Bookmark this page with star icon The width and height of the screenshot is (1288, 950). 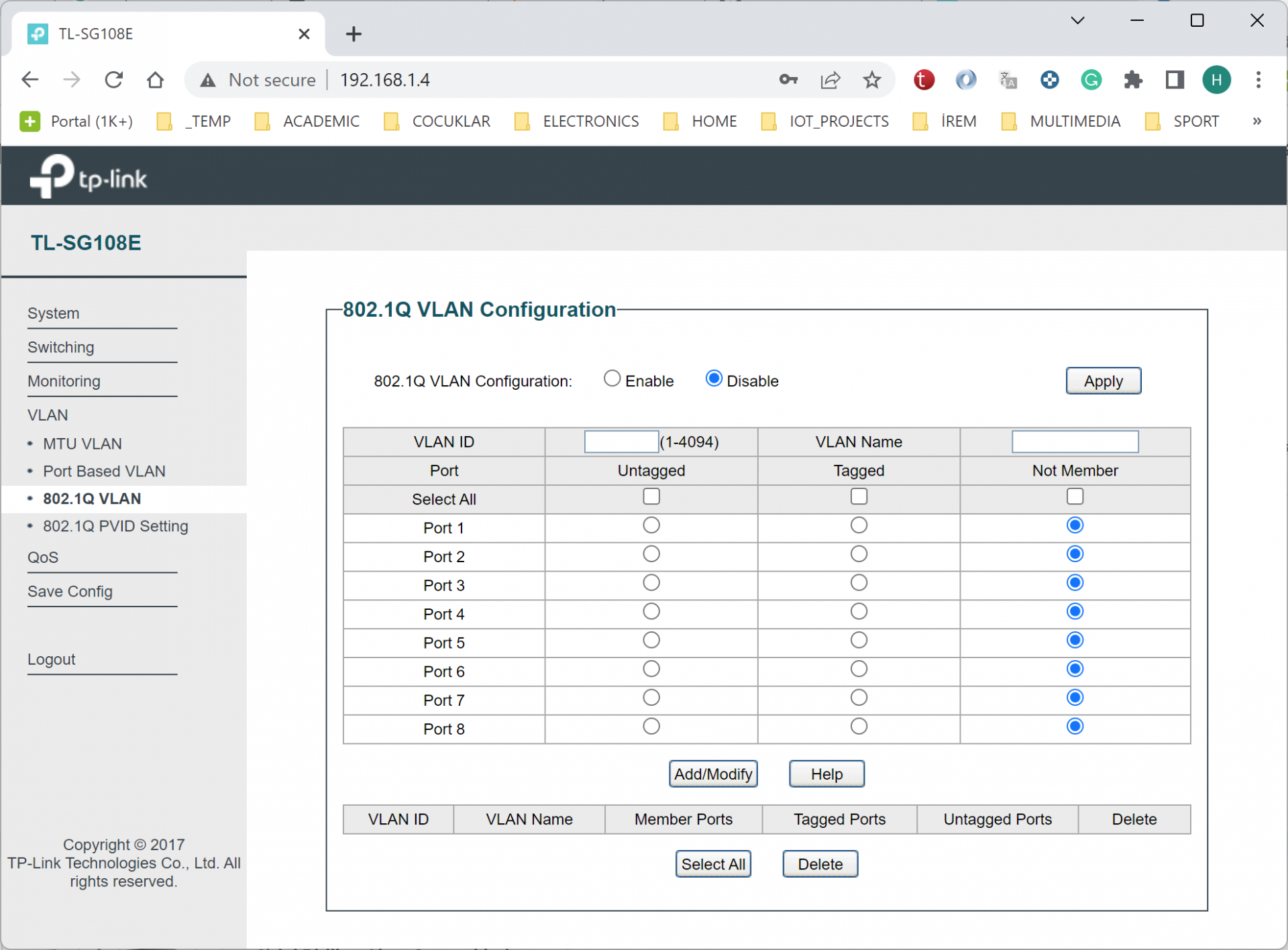click(871, 81)
